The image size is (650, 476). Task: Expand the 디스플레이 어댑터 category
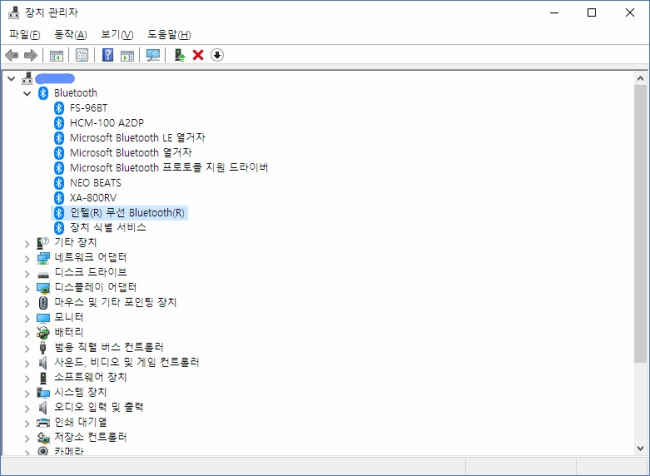coord(27,289)
